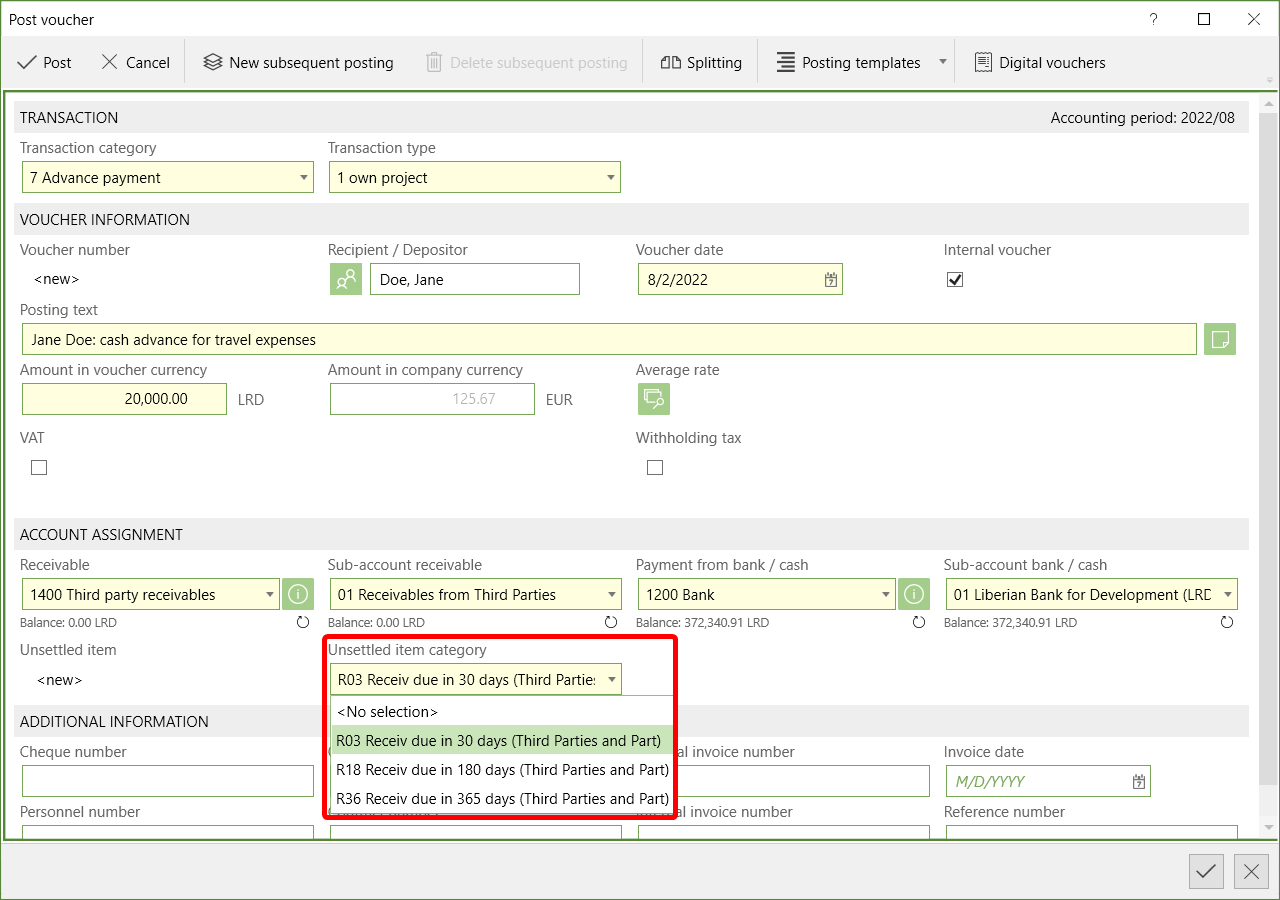Click info icon beside Payment from bank

914,594
